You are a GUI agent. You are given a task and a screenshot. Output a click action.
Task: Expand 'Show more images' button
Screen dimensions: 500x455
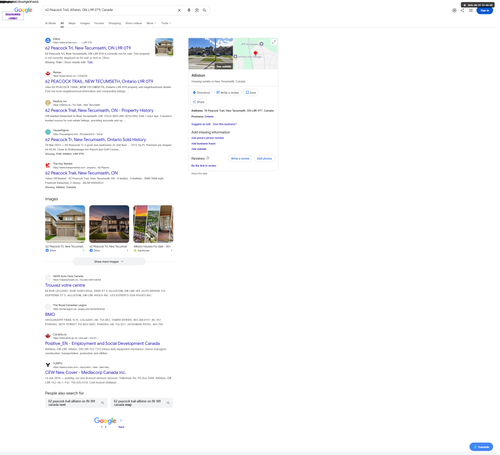(x=109, y=262)
